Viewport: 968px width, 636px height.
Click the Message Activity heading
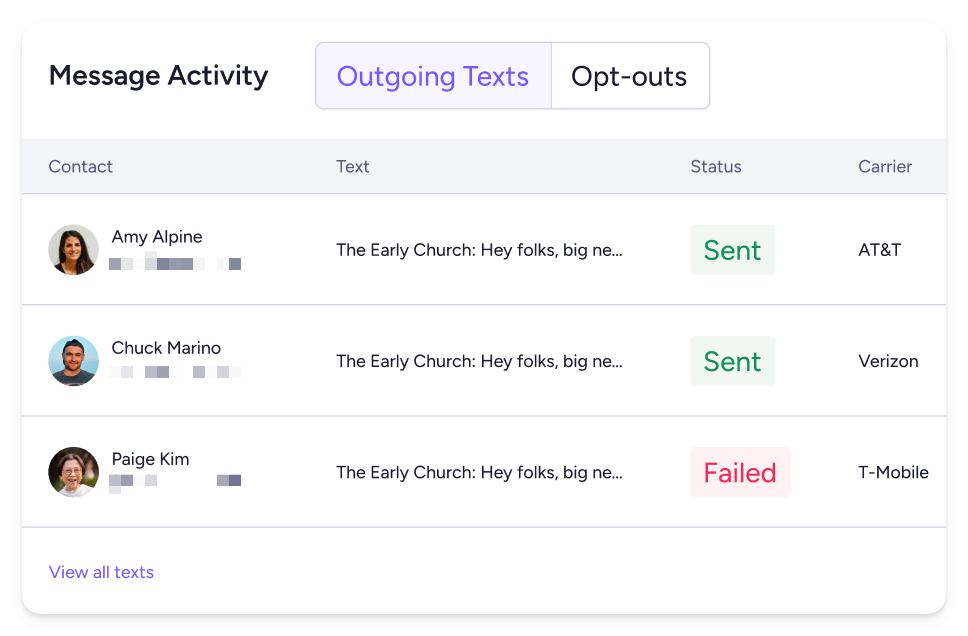click(158, 75)
